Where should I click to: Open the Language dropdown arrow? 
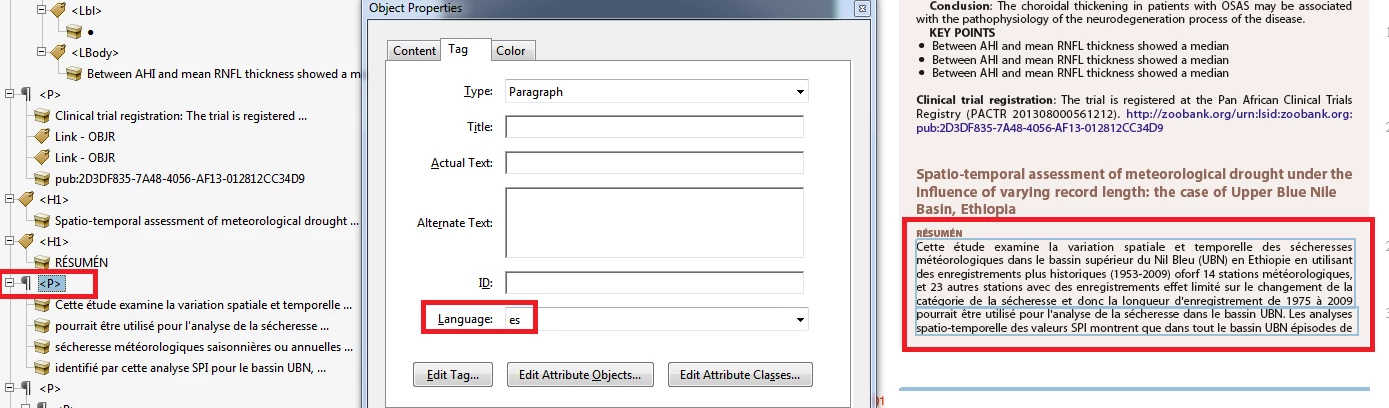[x=800, y=320]
